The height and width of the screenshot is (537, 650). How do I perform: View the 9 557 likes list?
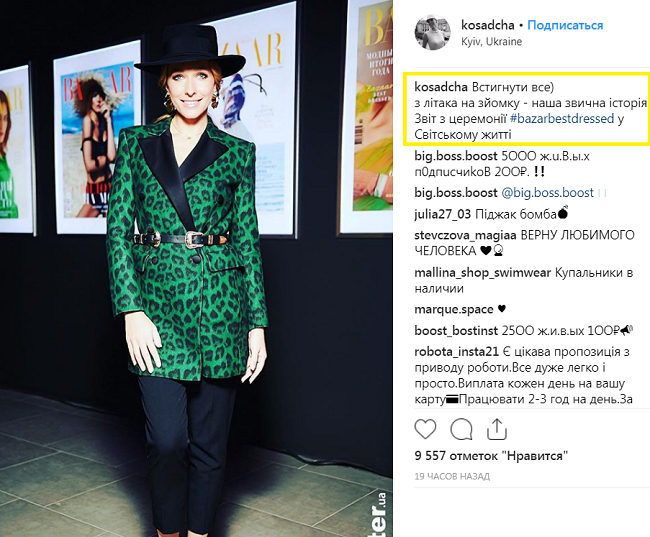coord(491,456)
